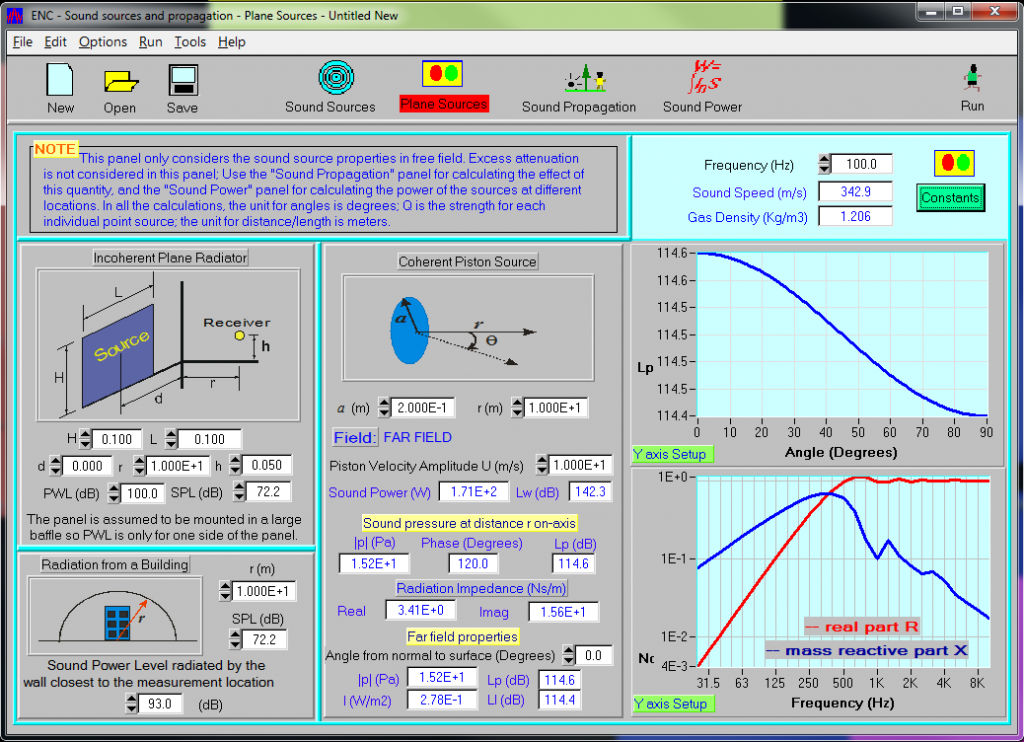Open the Tools menu

(x=190, y=42)
